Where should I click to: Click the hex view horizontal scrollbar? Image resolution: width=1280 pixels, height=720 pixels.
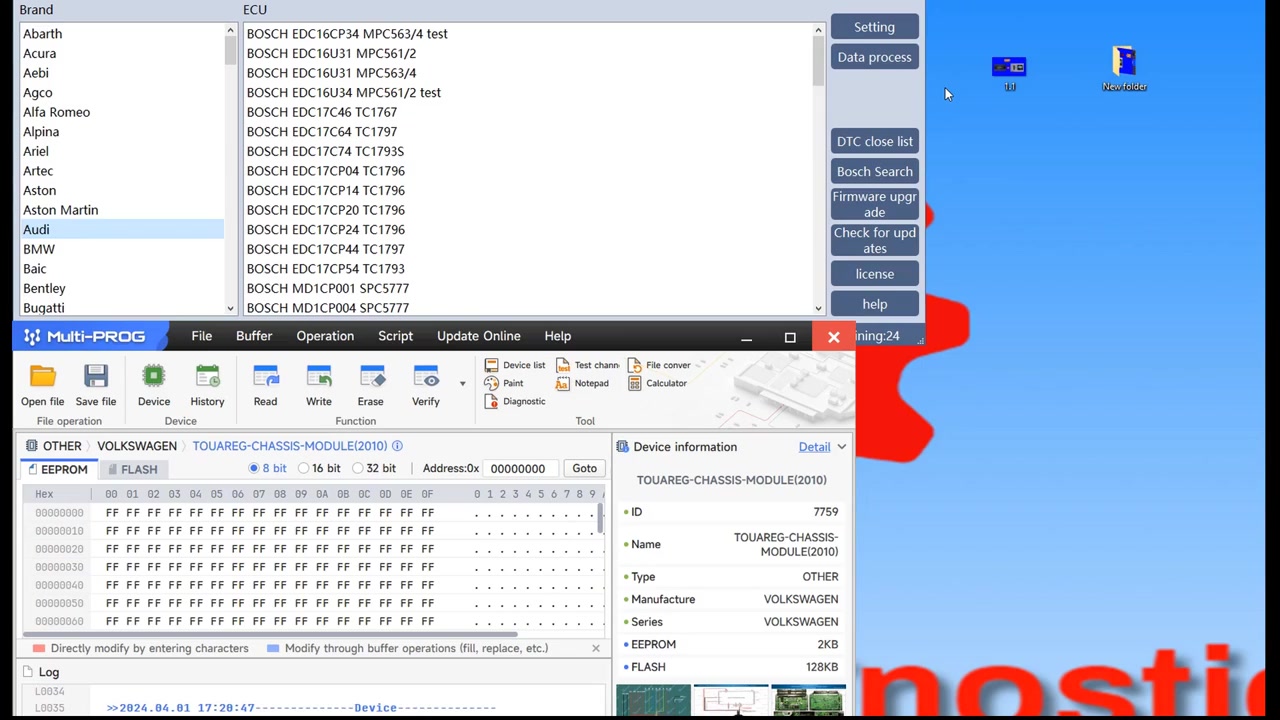click(x=270, y=634)
